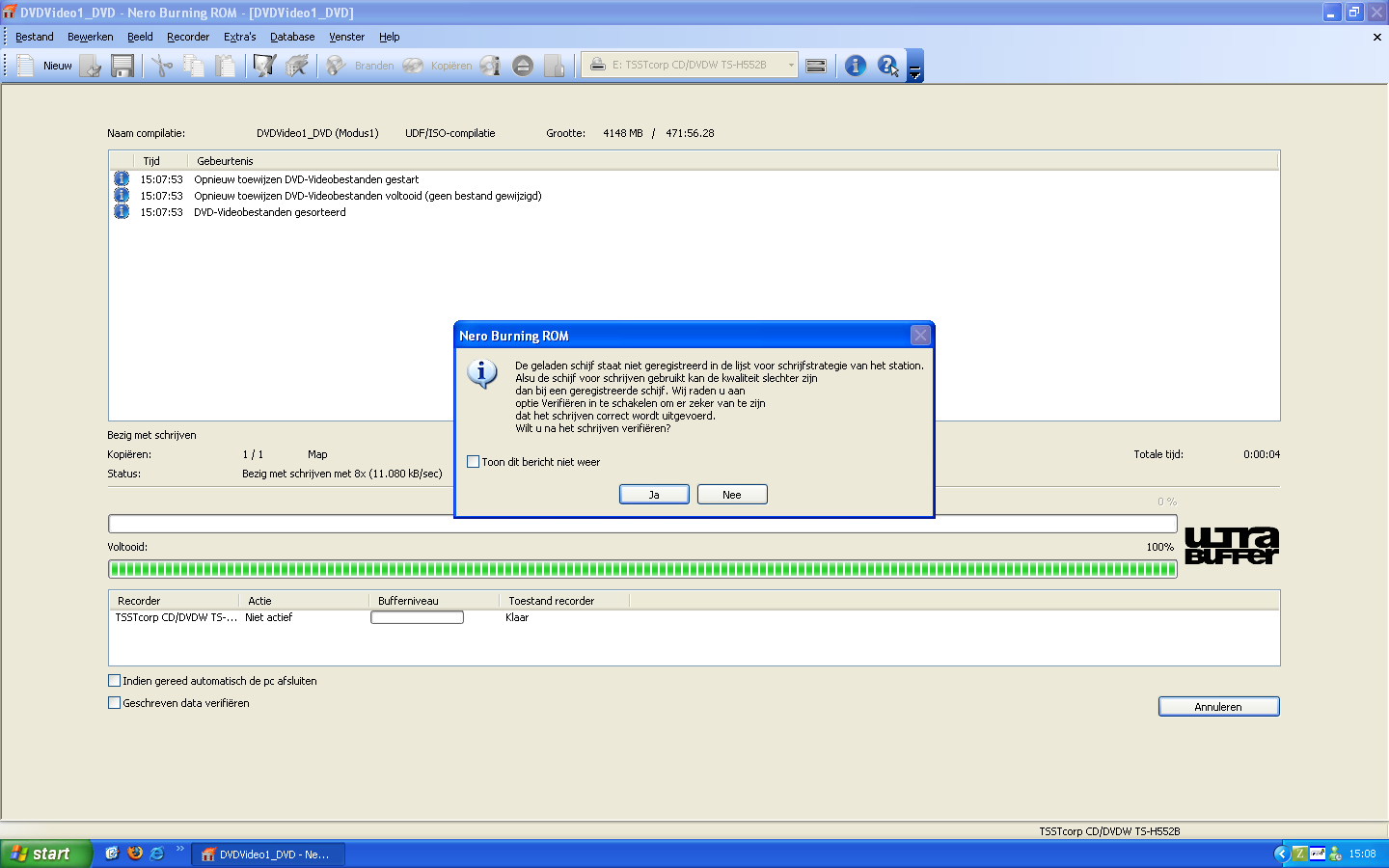
Task: Click the Cut scissors icon
Action: coord(161,66)
